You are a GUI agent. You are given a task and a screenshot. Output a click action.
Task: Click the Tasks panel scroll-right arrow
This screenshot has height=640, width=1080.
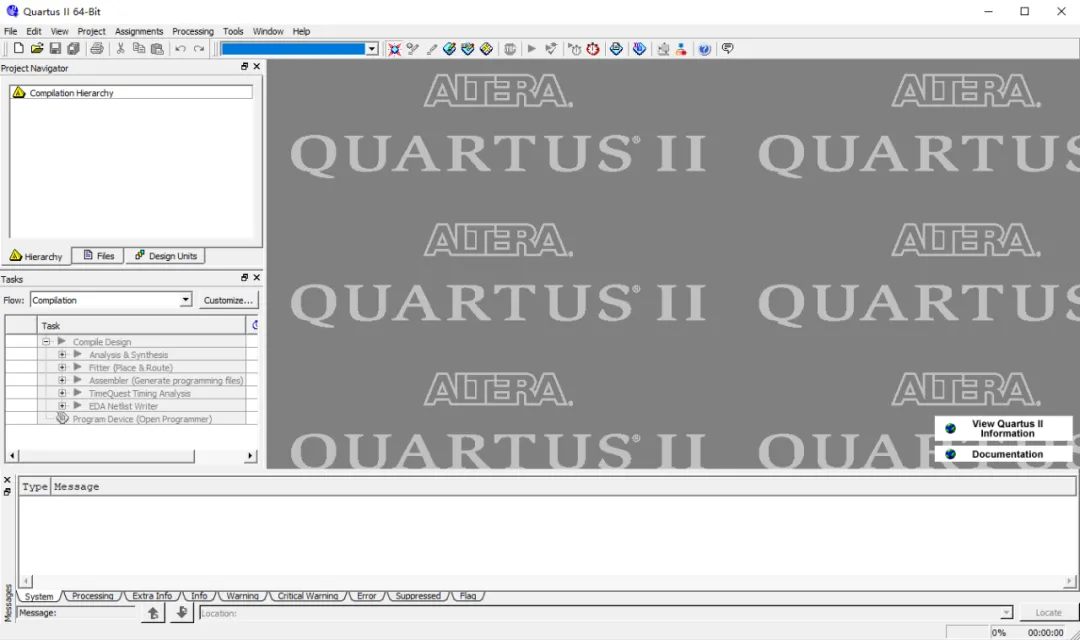[250, 456]
